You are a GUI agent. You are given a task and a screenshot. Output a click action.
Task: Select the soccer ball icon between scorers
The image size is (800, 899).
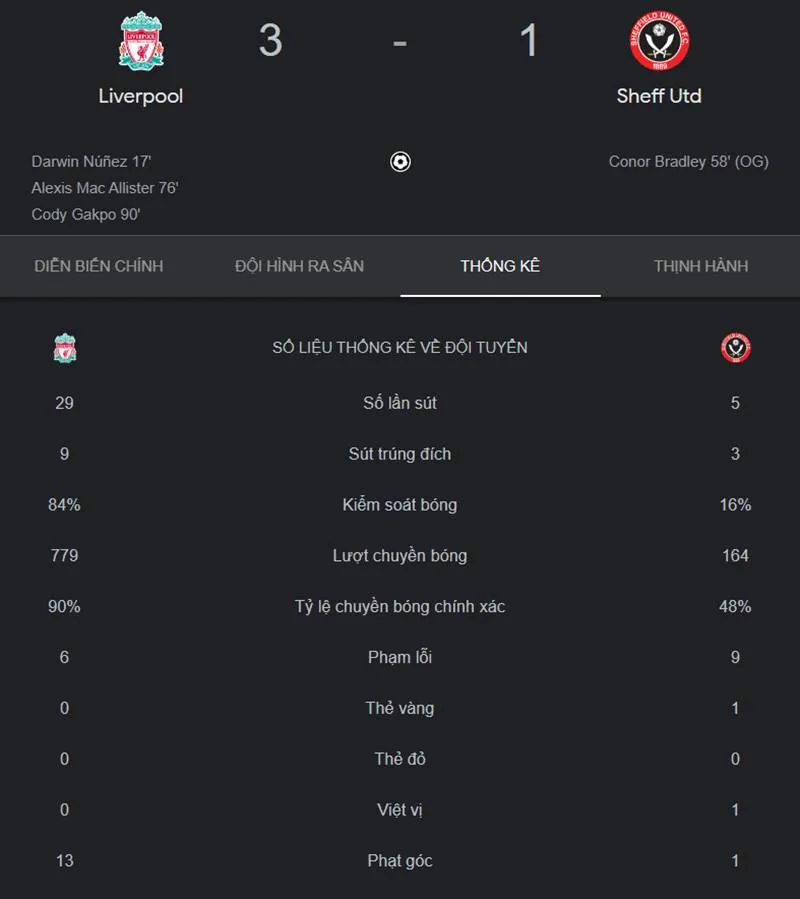click(x=400, y=161)
